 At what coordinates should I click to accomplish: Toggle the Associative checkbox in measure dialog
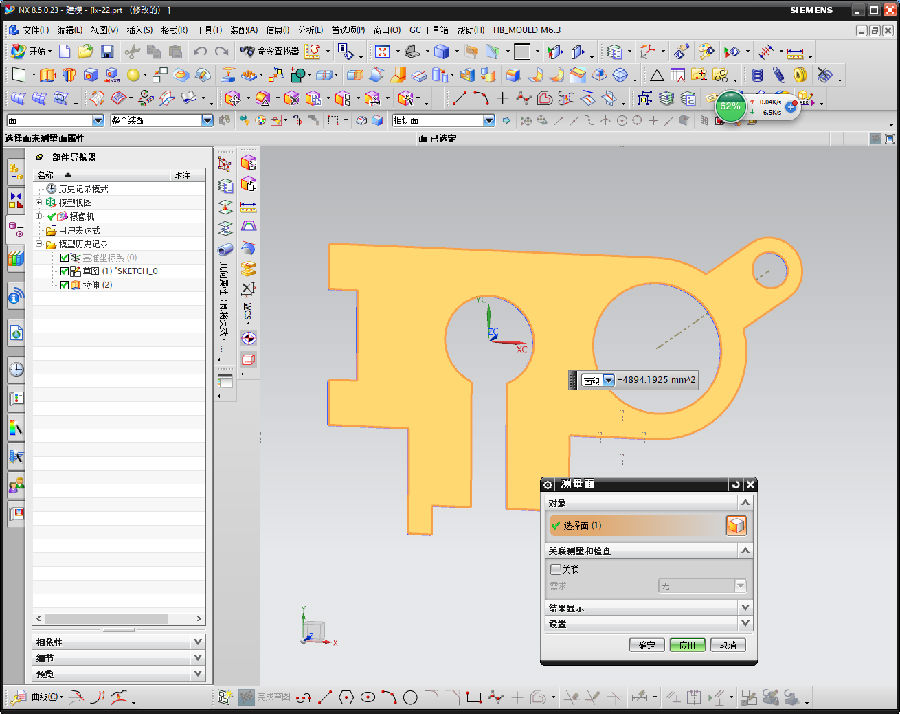click(556, 569)
